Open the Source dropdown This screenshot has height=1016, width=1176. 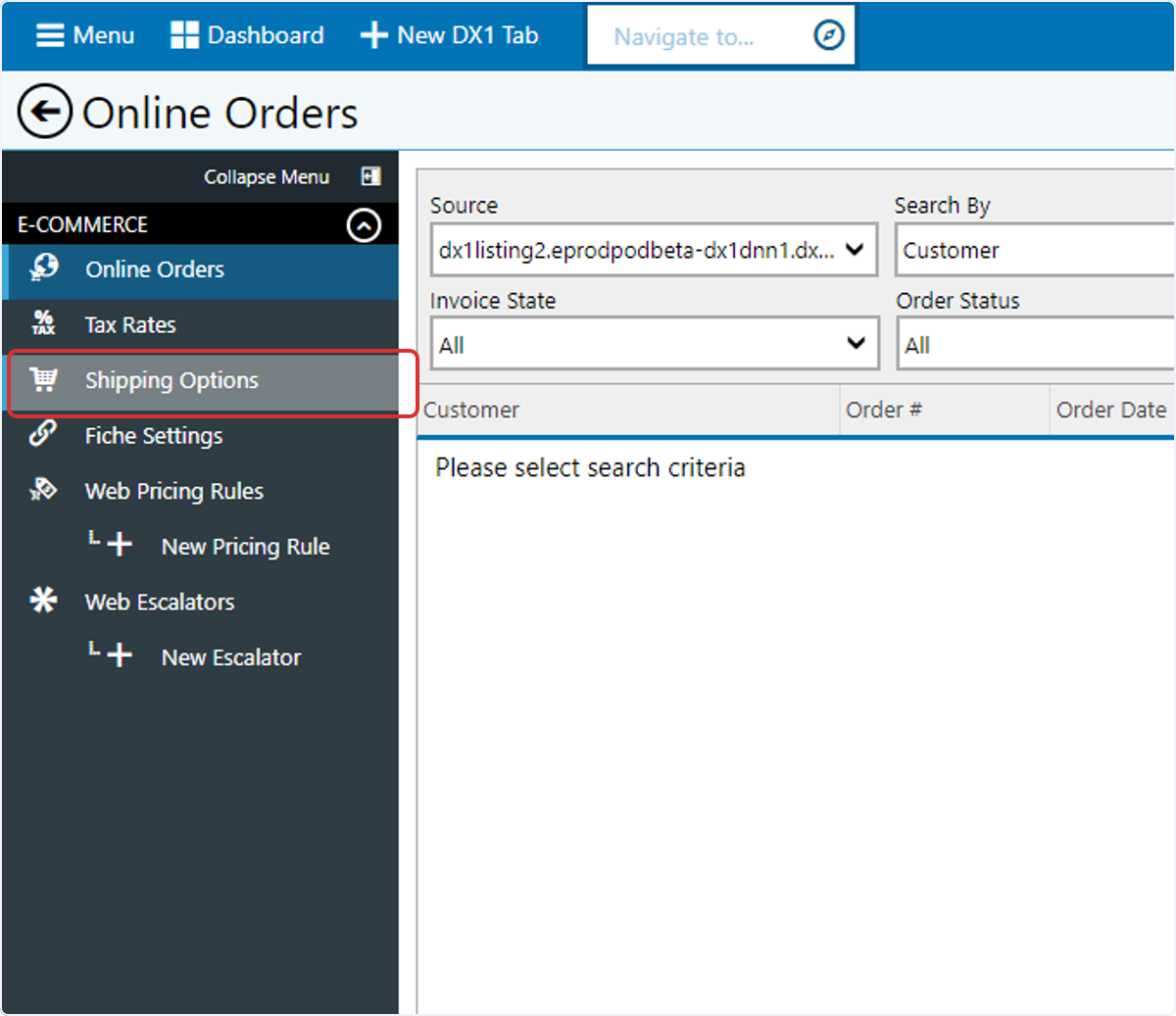654,250
